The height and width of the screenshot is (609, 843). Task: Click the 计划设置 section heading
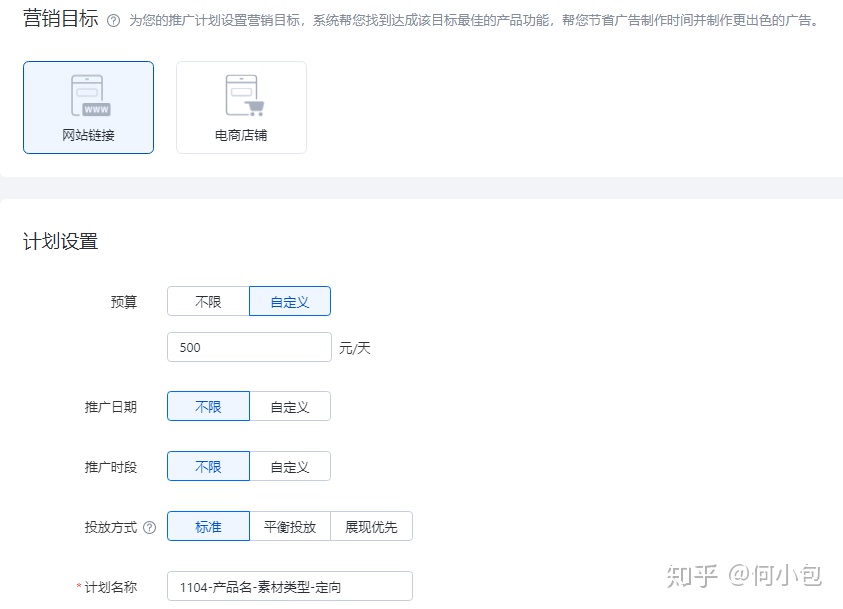click(61, 241)
